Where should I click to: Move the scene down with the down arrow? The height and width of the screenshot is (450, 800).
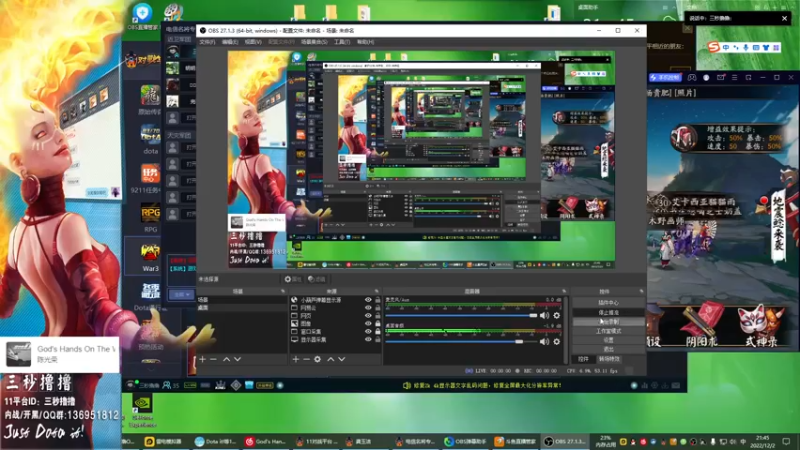(x=237, y=359)
